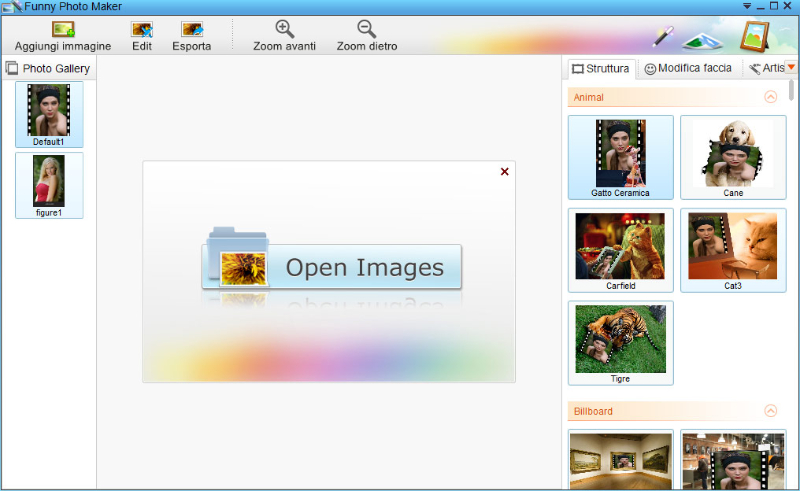Click the Open Images button
This screenshot has width=800, height=491.
pyautogui.click(x=331, y=267)
